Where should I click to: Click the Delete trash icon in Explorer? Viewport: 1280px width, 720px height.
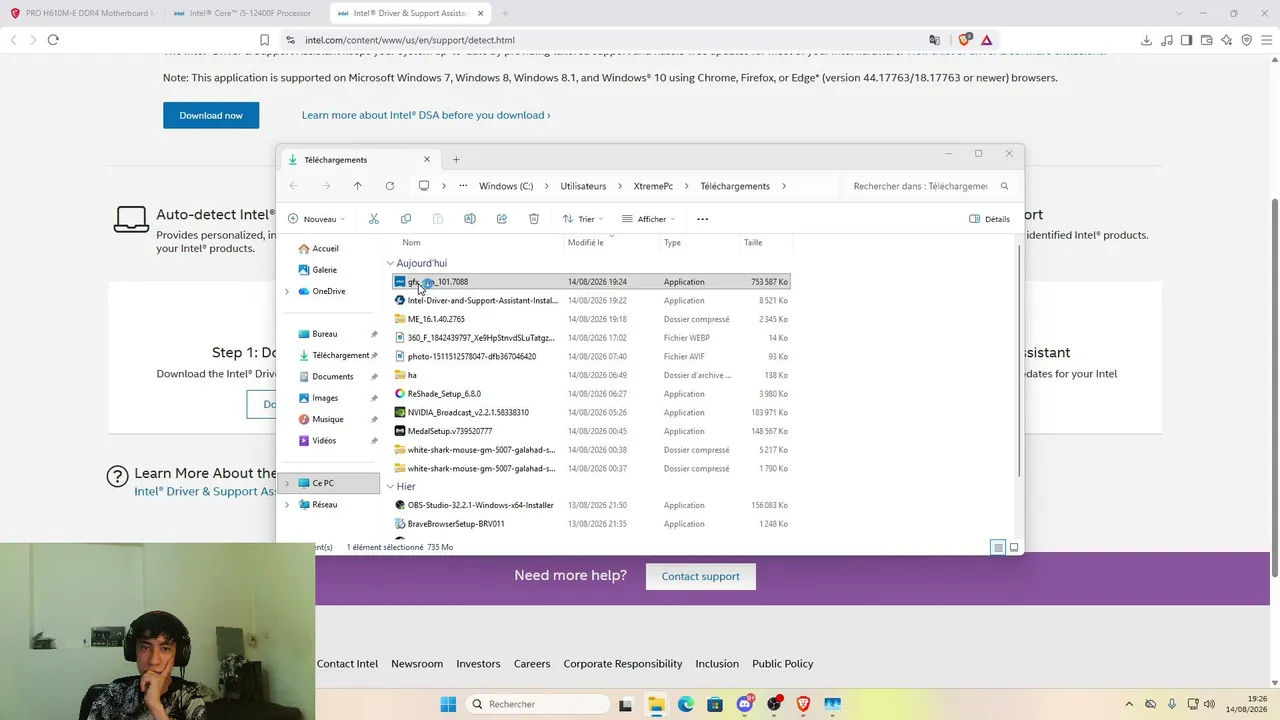click(534, 219)
